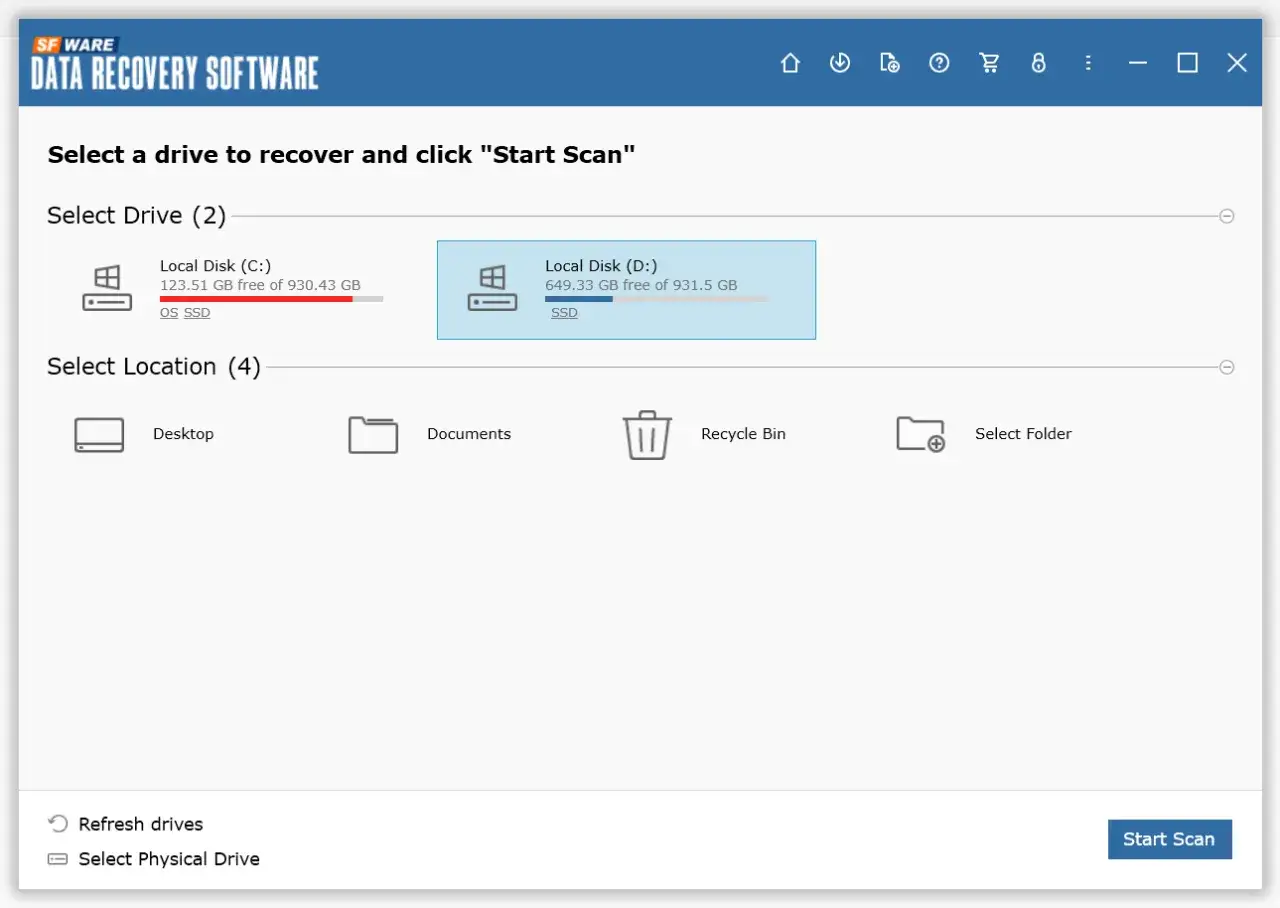This screenshot has height=908, width=1280.
Task: Open the recovery session download icon
Action: coord(840,63)
